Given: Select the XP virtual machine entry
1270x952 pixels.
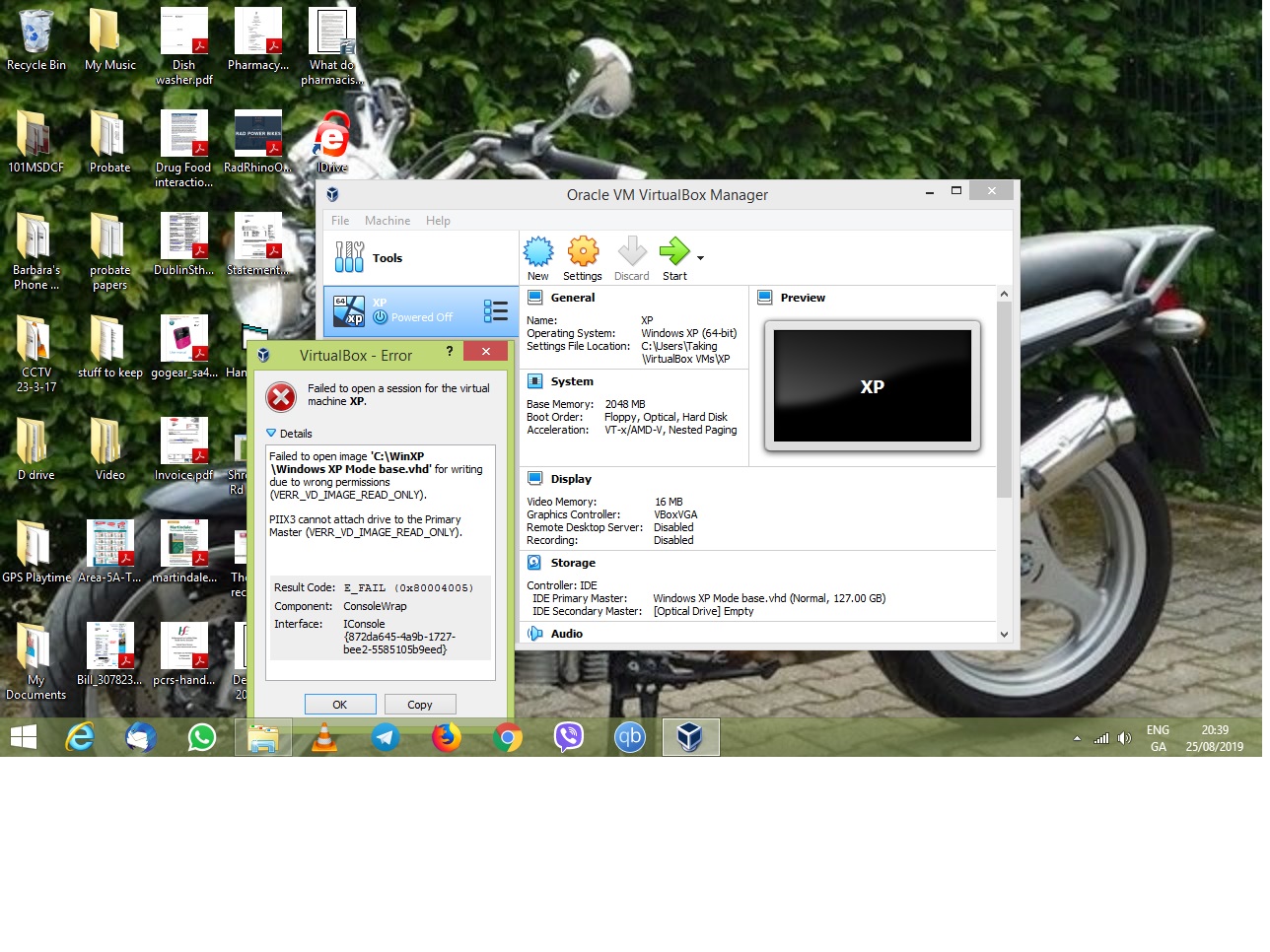Looking at the screenshot, I should 421,311.
